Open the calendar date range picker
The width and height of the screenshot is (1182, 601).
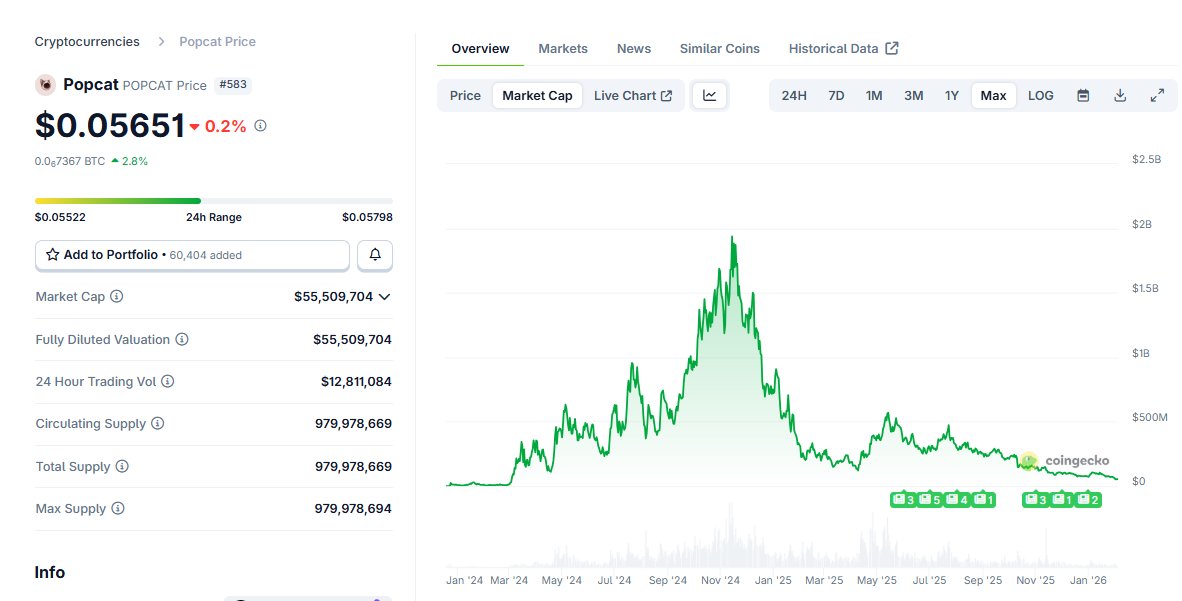tap(1083, 96)
